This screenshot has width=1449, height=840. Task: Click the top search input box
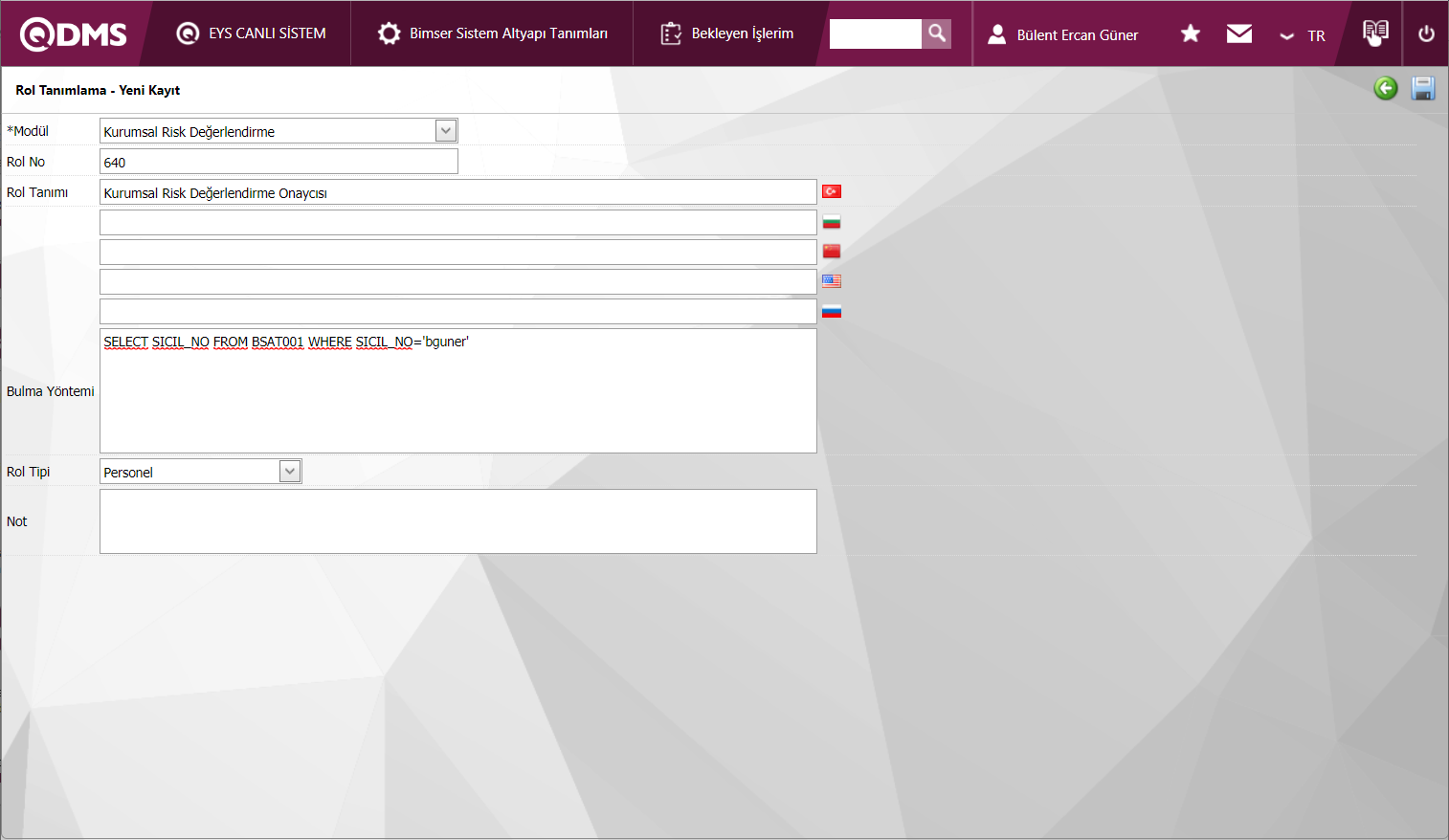(x=875, y=33)
